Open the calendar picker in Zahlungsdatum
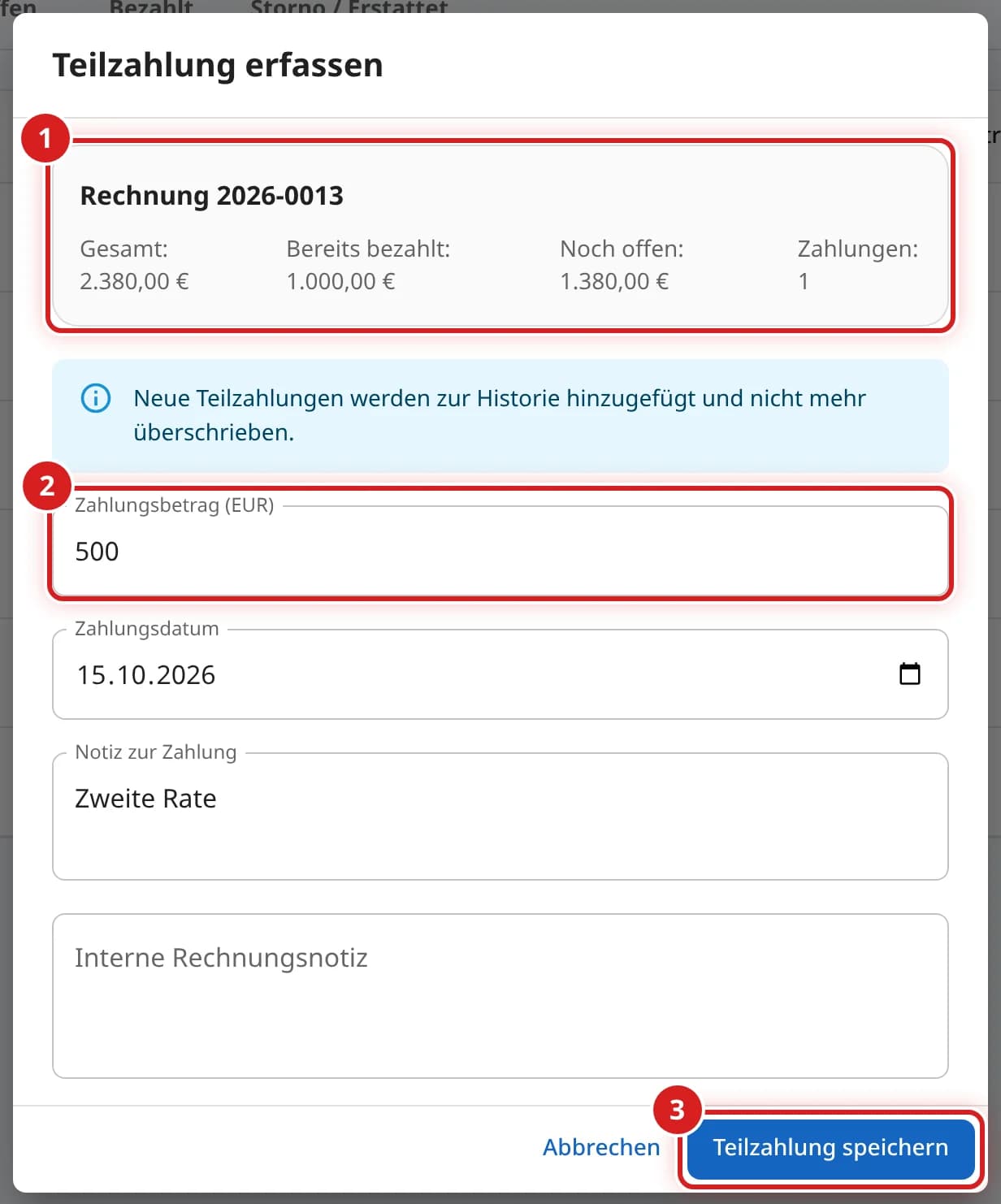 click(909, 674)
